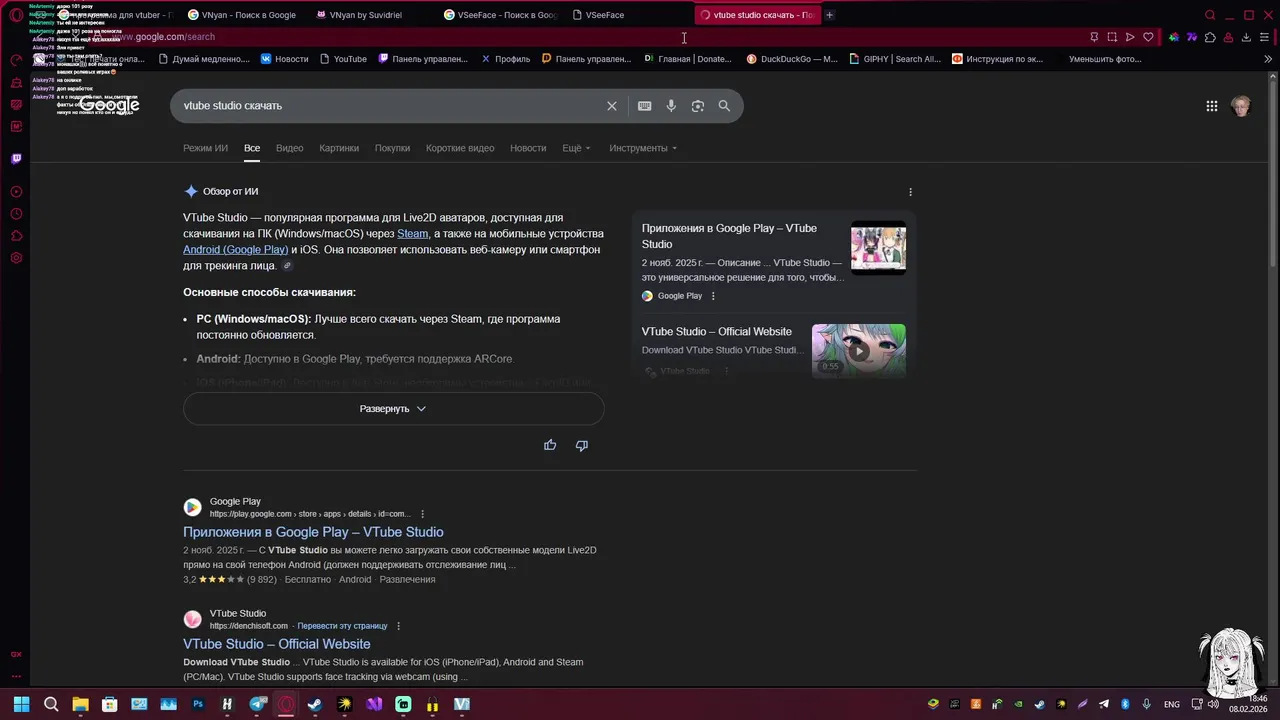Click the Google logo

[109, 106]
